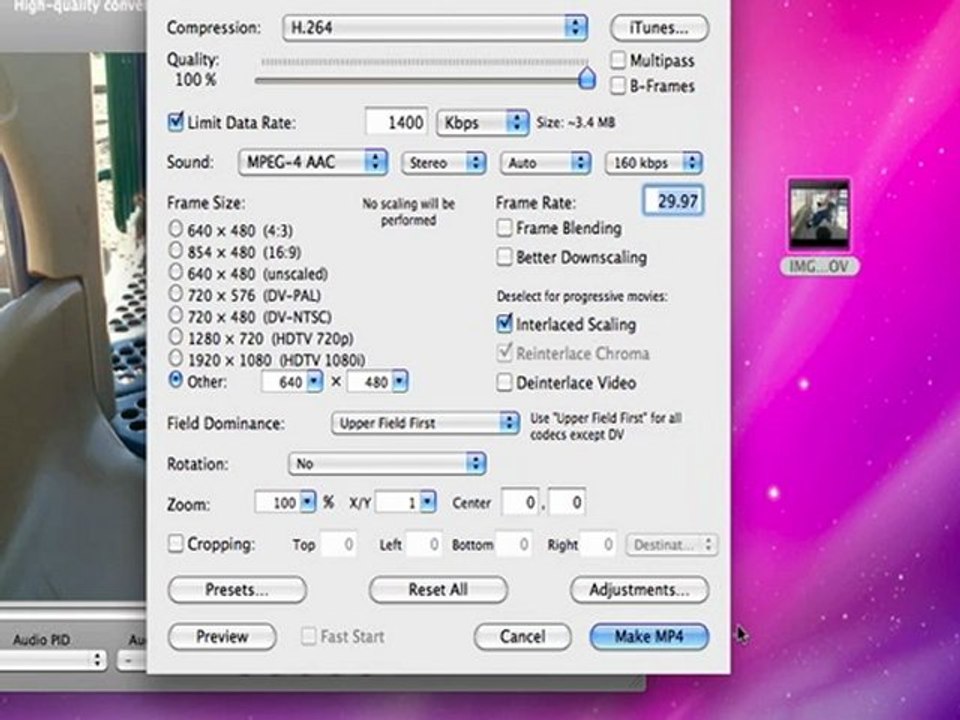This screenshot has width=960, height=720.
Task: Select the 640 × 480 (unscaled) frame size
Action: (176, 272)
